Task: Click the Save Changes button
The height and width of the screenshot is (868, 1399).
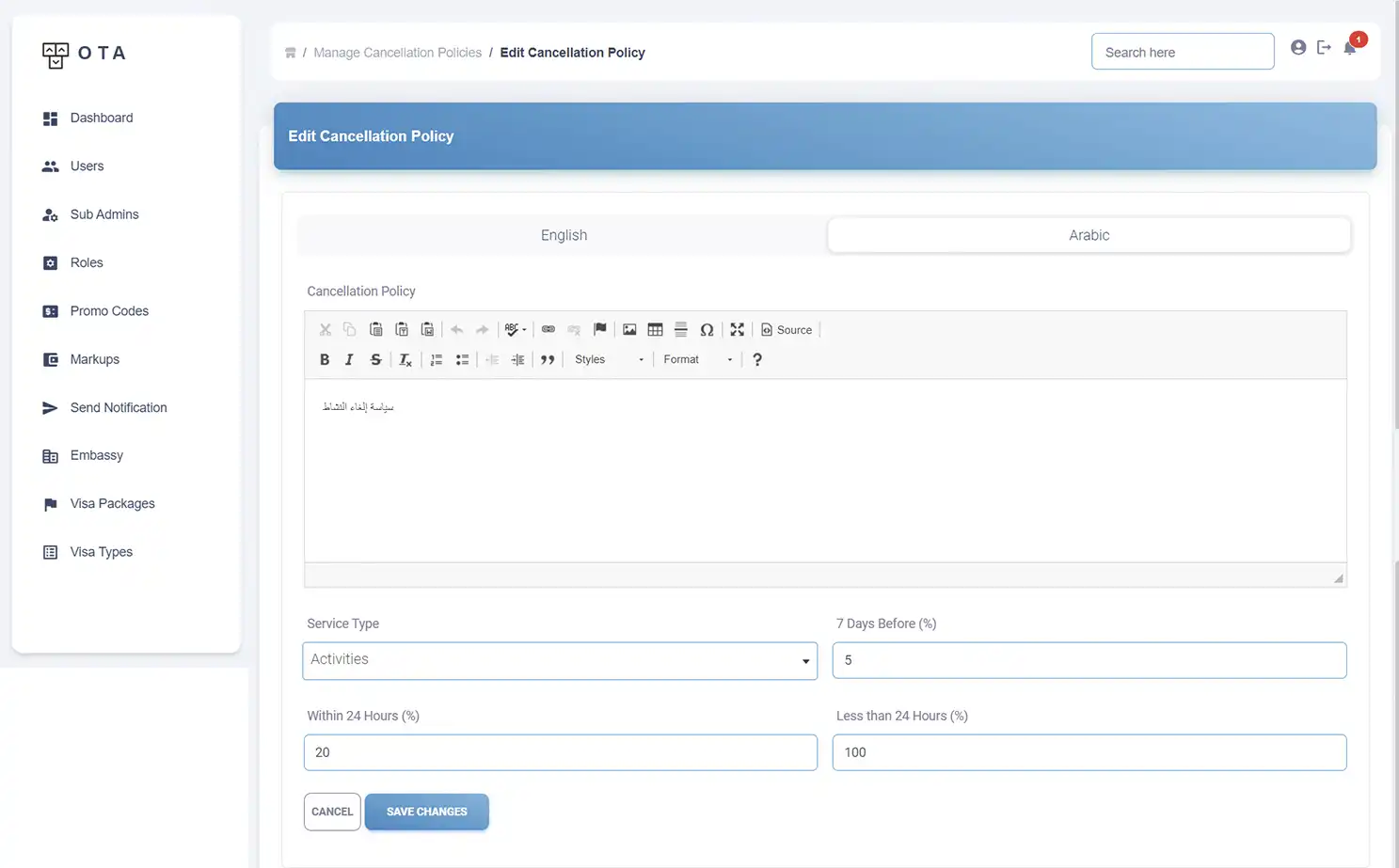Action: (x=426, y=812)
